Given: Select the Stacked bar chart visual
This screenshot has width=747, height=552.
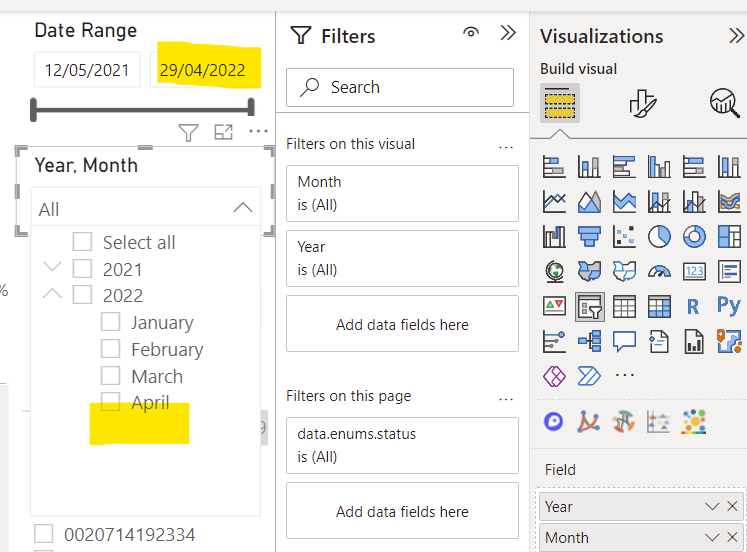Looking at the screenshot, I should click(x=554, y=167).
